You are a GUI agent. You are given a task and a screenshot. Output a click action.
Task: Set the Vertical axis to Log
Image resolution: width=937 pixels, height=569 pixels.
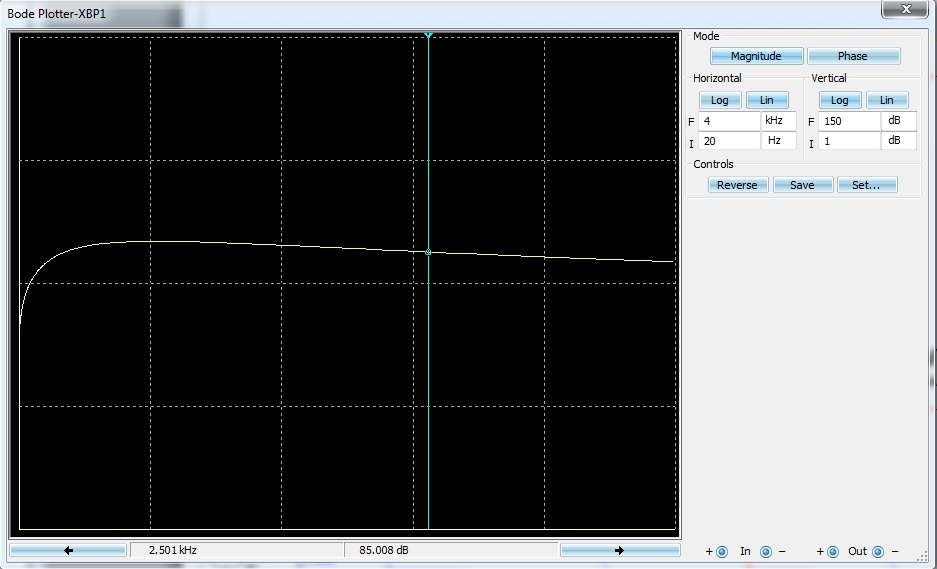click(x=840, y=100)
